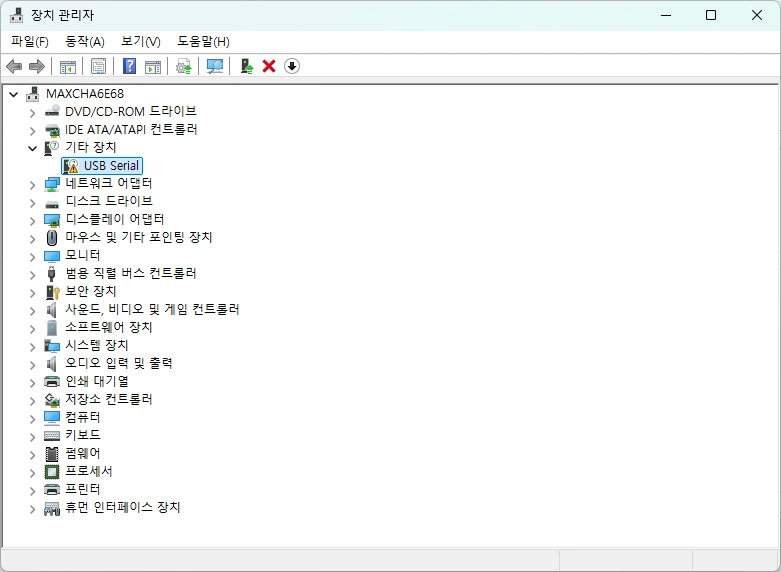Screen dimensions: 781x572
Task: Open the 보기(V) menu
Action: pyautogui.click(x=141, y=41)
